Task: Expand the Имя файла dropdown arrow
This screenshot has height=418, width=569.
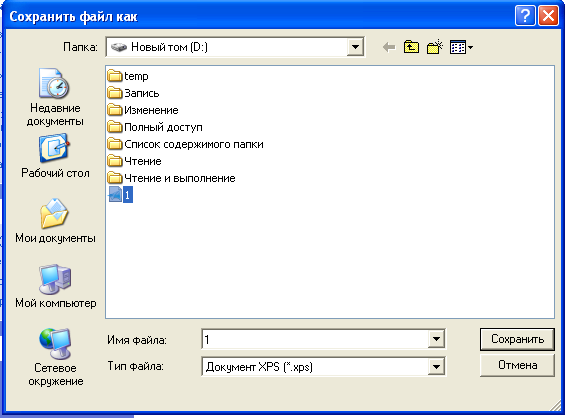Action: 436,339
